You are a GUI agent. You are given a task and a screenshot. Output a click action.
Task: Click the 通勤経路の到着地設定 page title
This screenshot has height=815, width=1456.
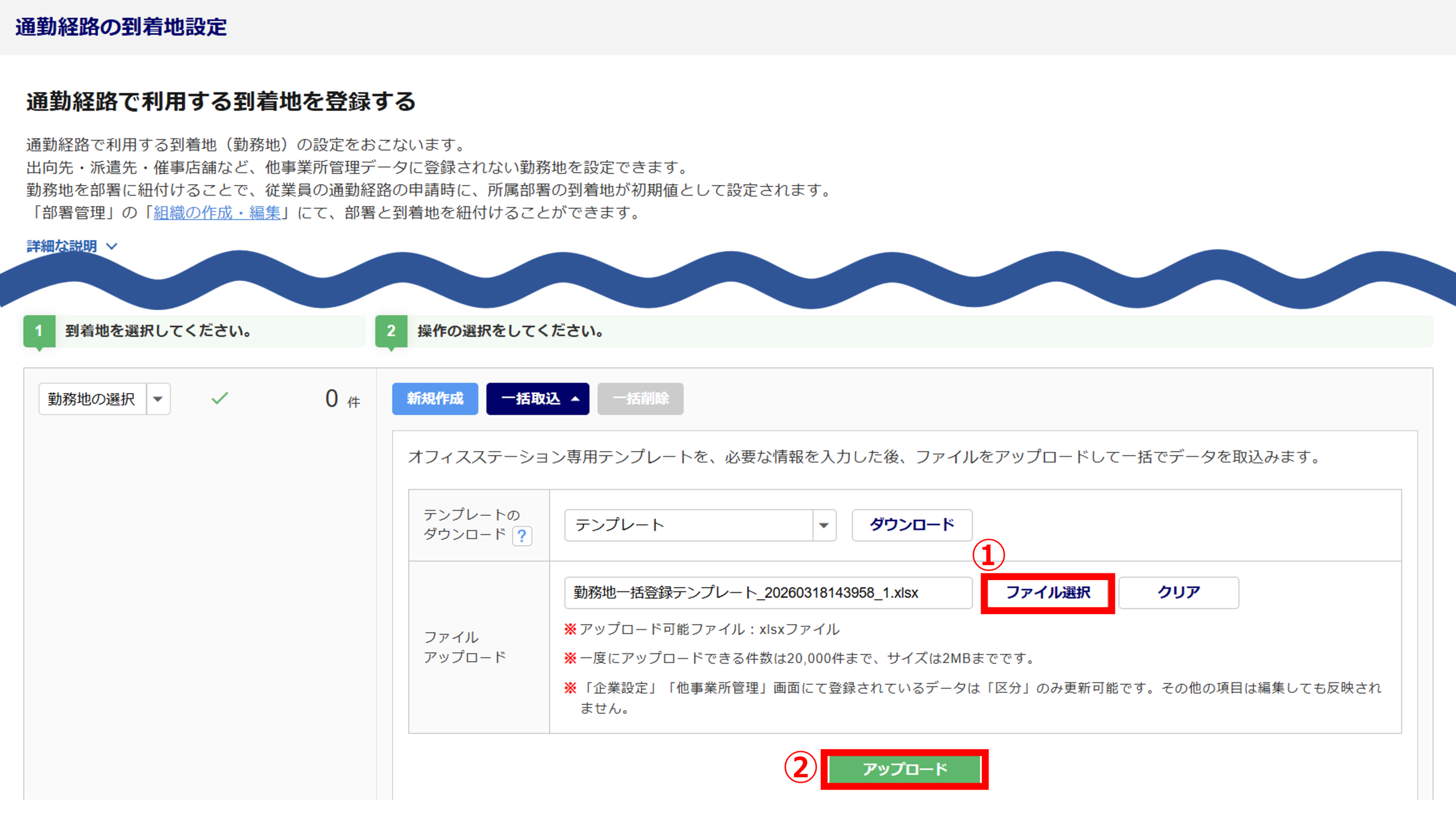[121, 27]
